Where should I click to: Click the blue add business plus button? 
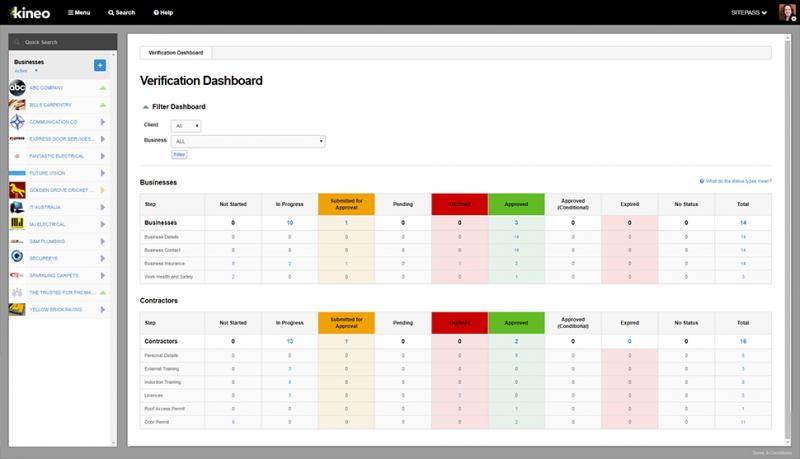coord(100,65)
